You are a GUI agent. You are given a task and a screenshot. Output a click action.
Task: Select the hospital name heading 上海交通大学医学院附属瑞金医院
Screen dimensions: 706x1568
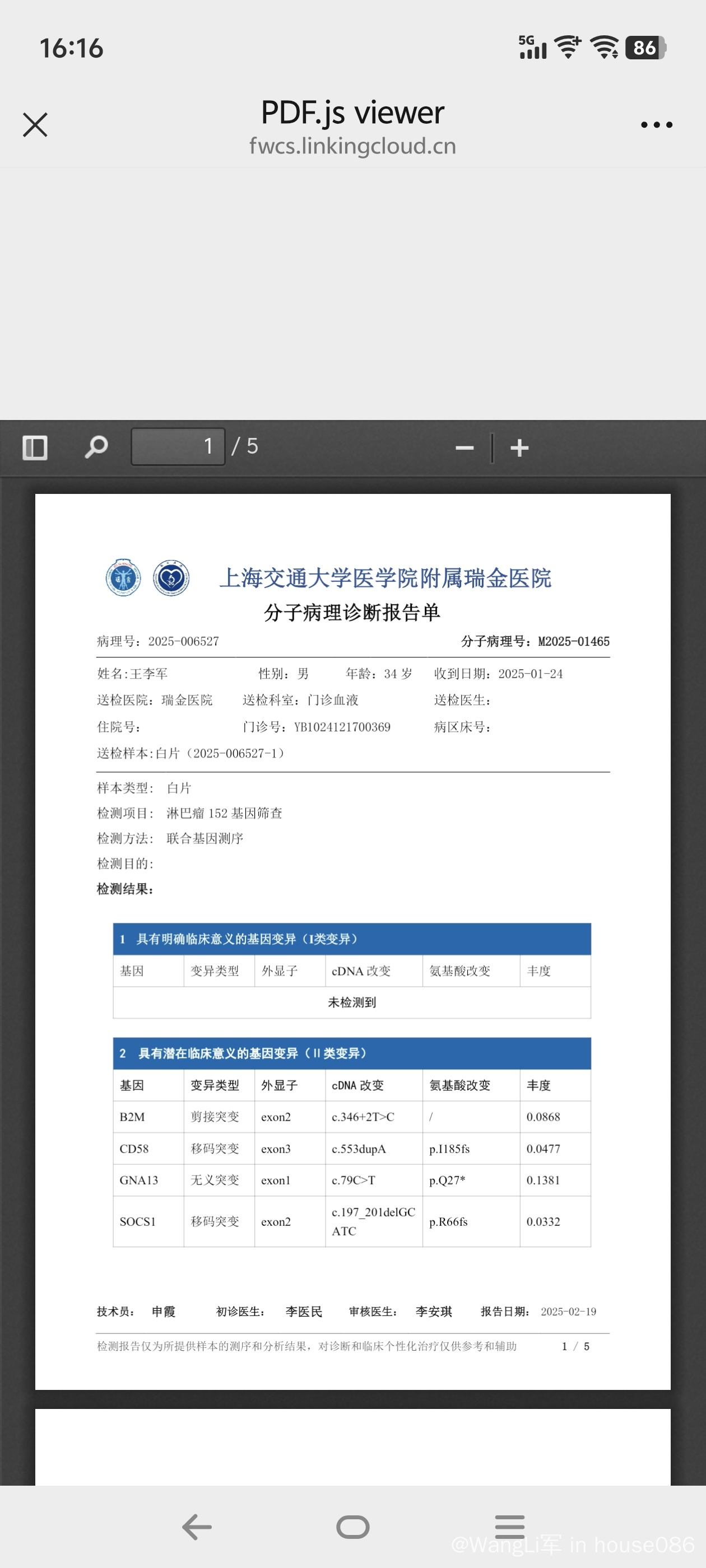click(385, 578)
